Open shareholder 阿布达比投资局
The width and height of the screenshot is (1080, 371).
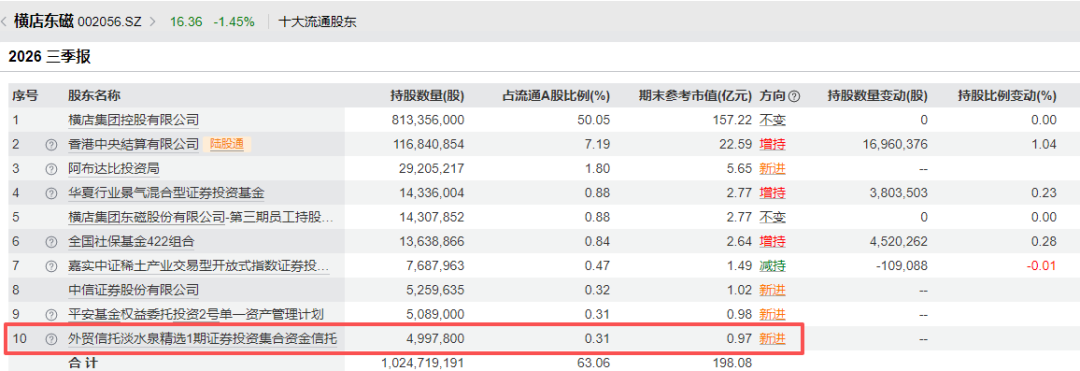114,169
